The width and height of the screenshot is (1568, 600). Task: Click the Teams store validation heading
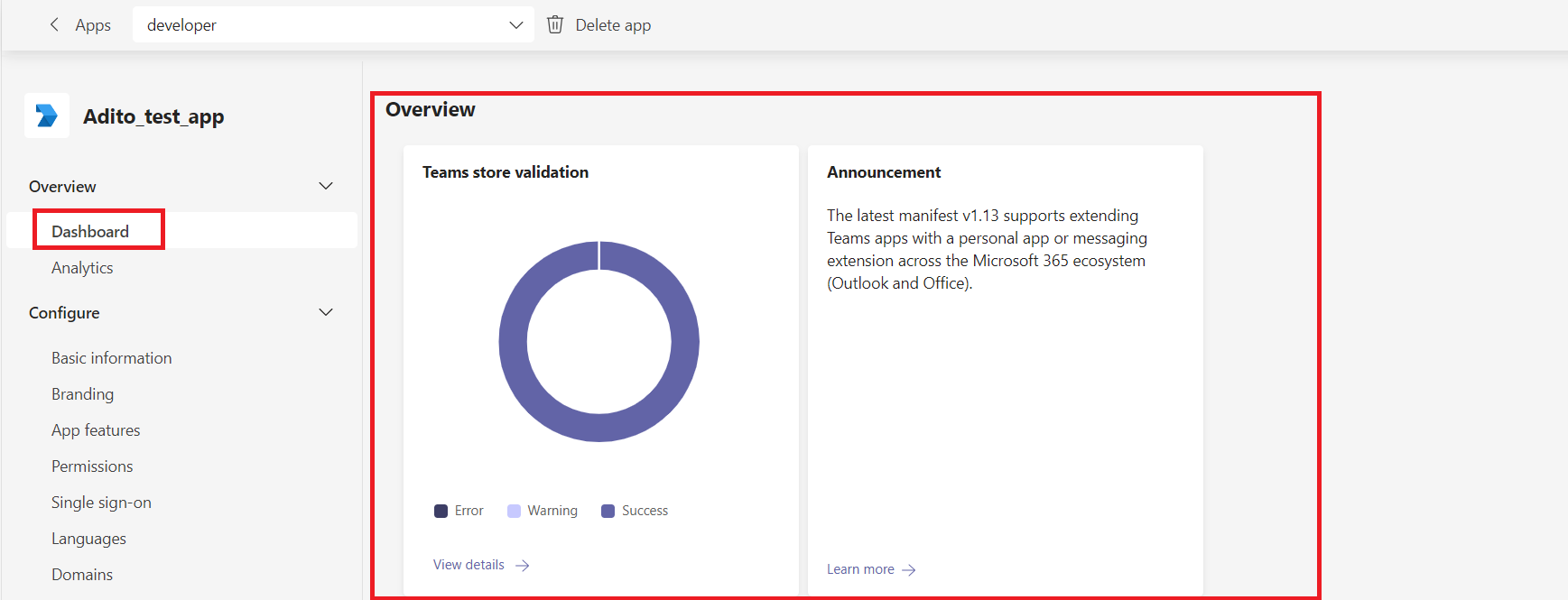(506, 172)
